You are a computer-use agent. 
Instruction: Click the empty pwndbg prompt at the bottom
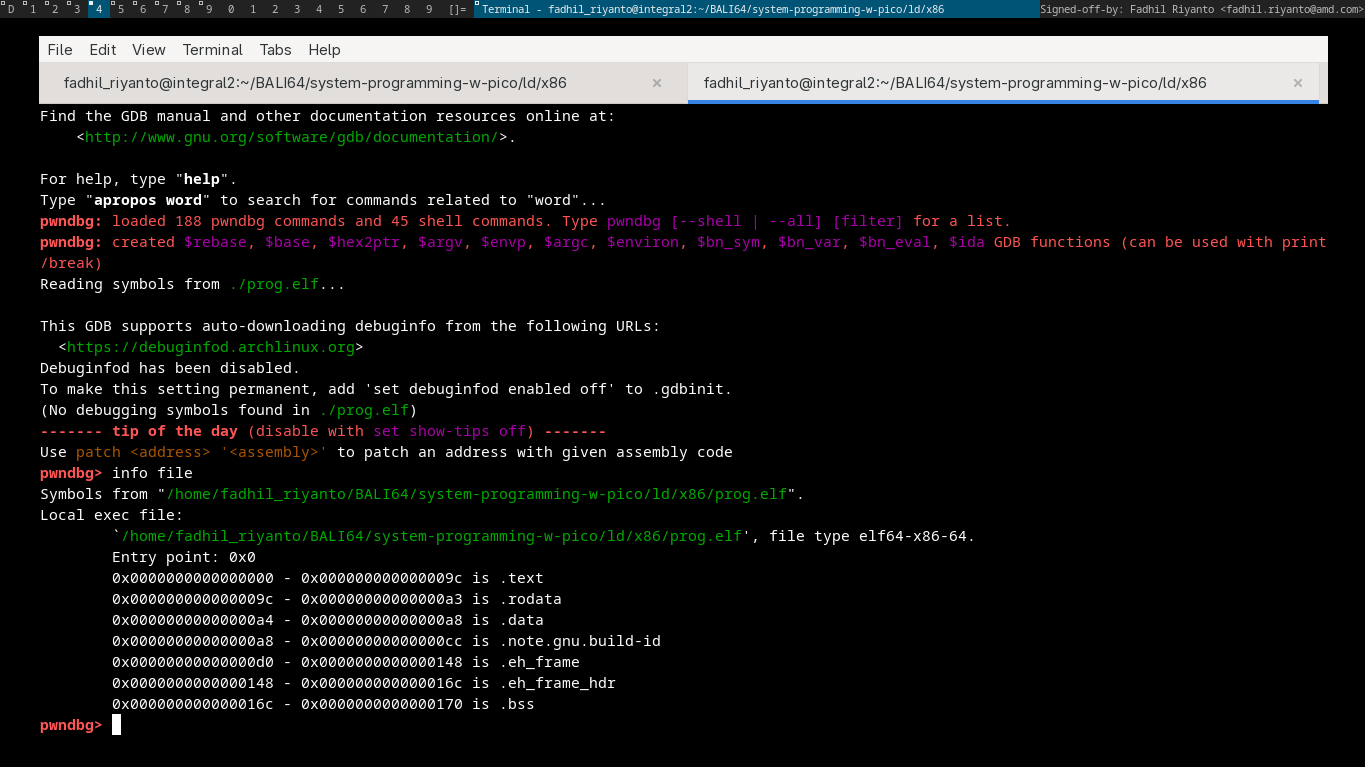click(x=116, y=725)
